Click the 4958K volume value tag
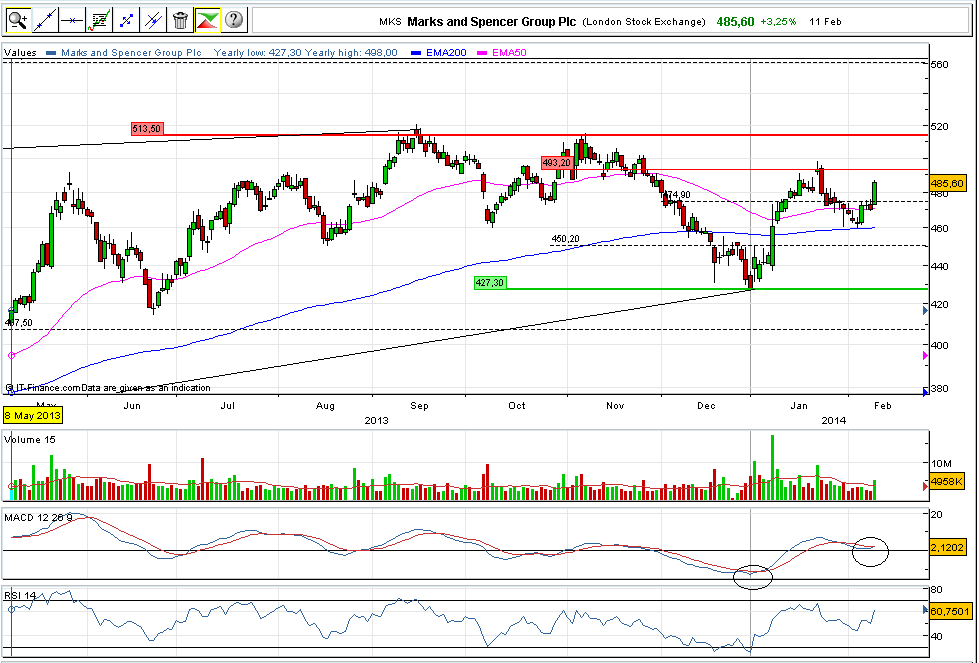 coord(947,481)
